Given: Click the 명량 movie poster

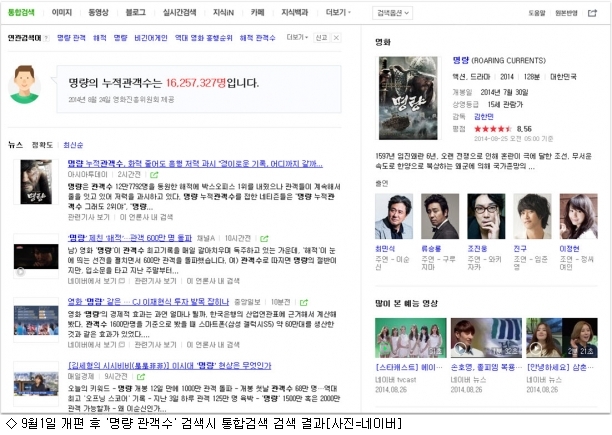Looking at the screenshot, I should click(x=408, y=98).
